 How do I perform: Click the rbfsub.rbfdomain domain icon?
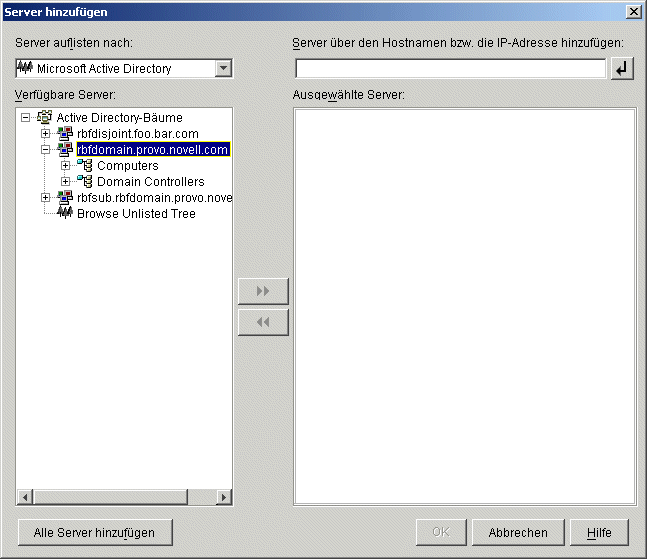point(65,197)
